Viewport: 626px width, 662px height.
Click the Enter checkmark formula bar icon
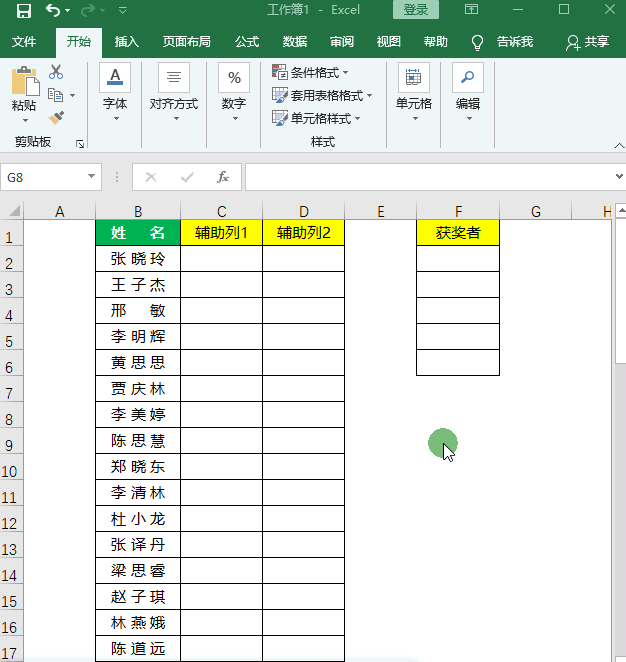coord(187,177)
